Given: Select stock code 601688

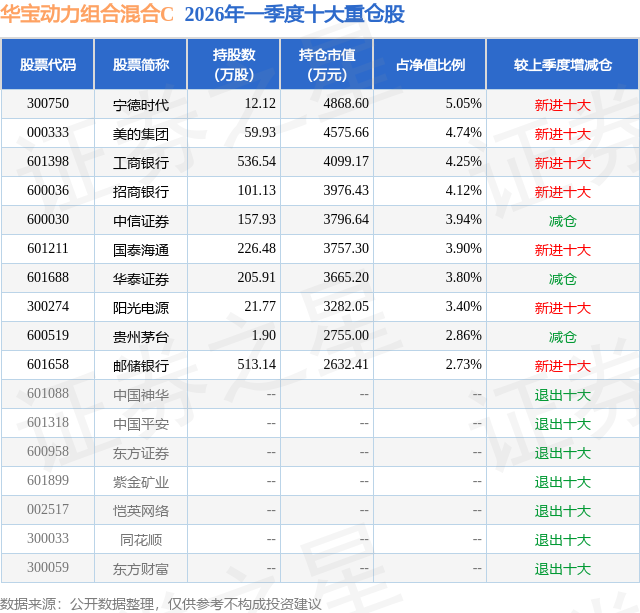Looking at the screenshot, I should [48, 278].
